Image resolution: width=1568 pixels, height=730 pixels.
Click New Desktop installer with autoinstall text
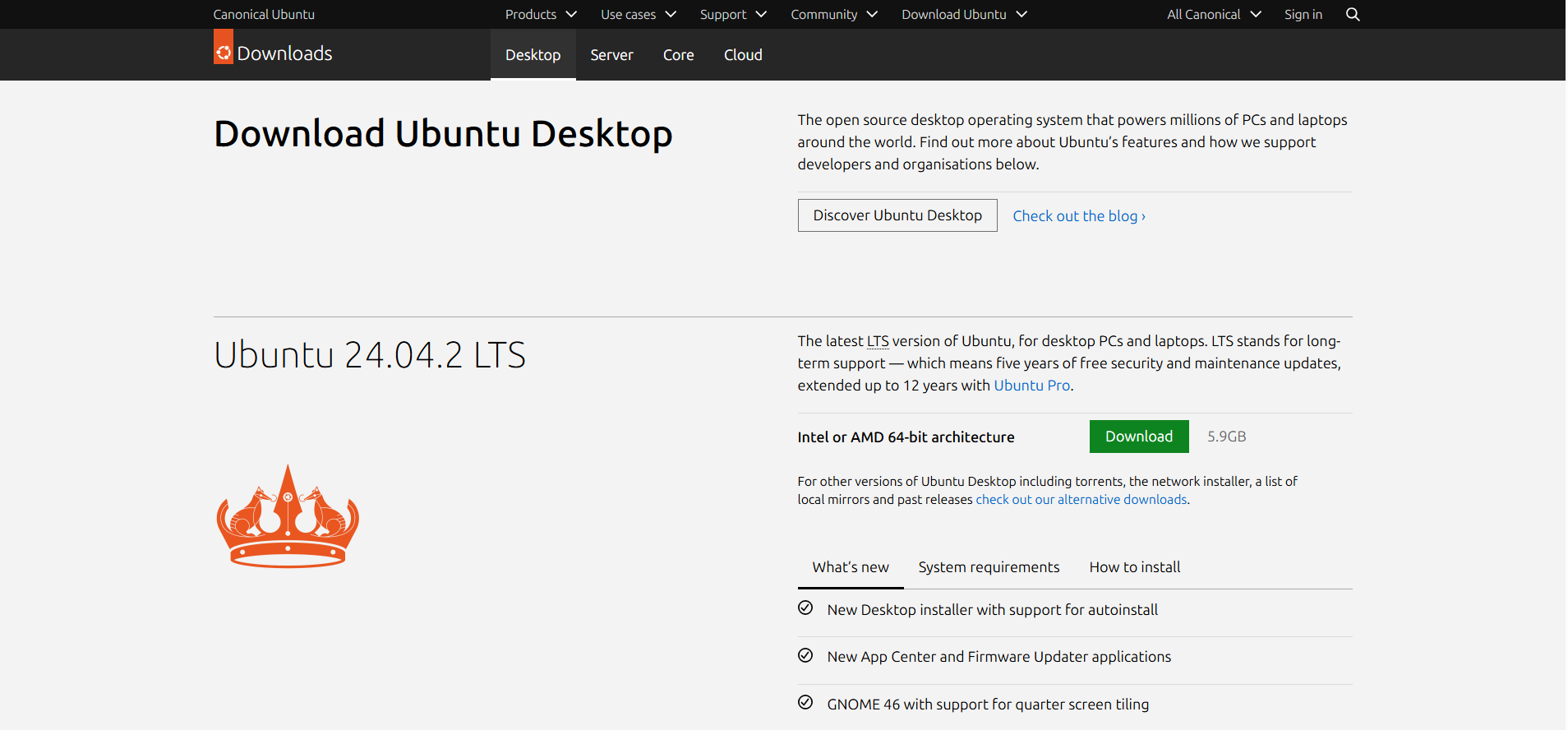[993, 609]
